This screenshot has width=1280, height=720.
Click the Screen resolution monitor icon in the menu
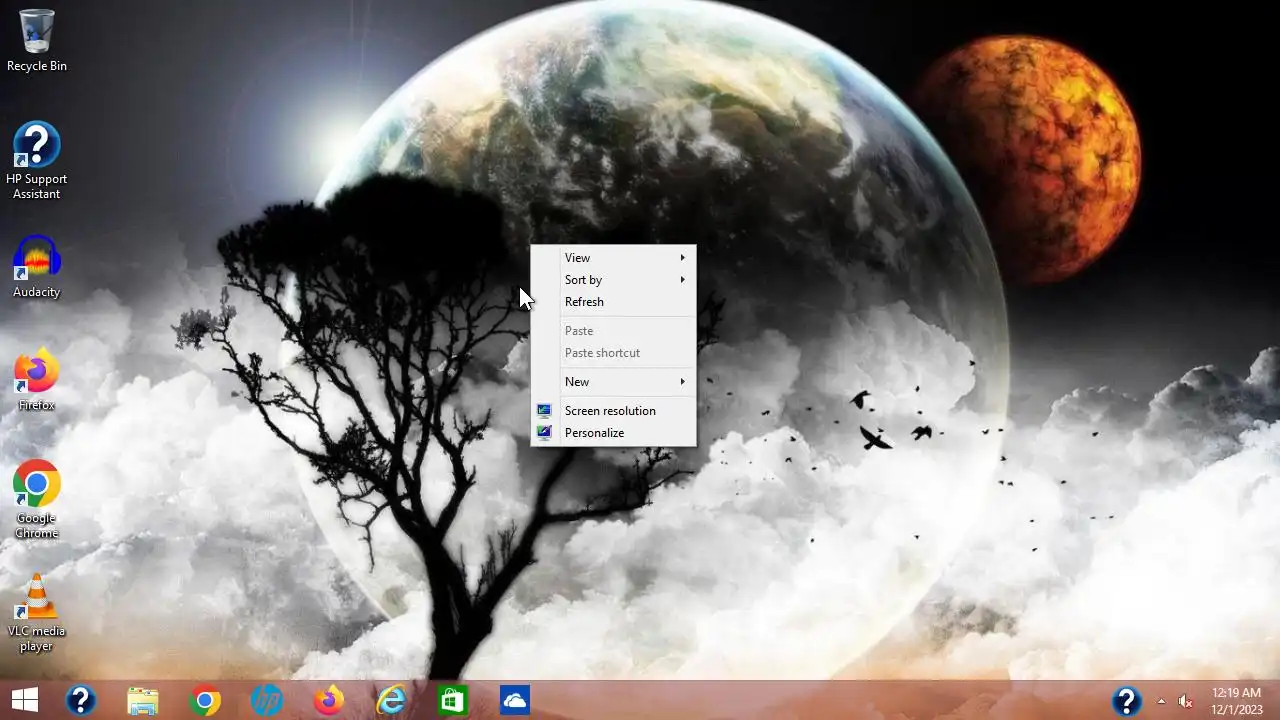click(x=544, y=411)
